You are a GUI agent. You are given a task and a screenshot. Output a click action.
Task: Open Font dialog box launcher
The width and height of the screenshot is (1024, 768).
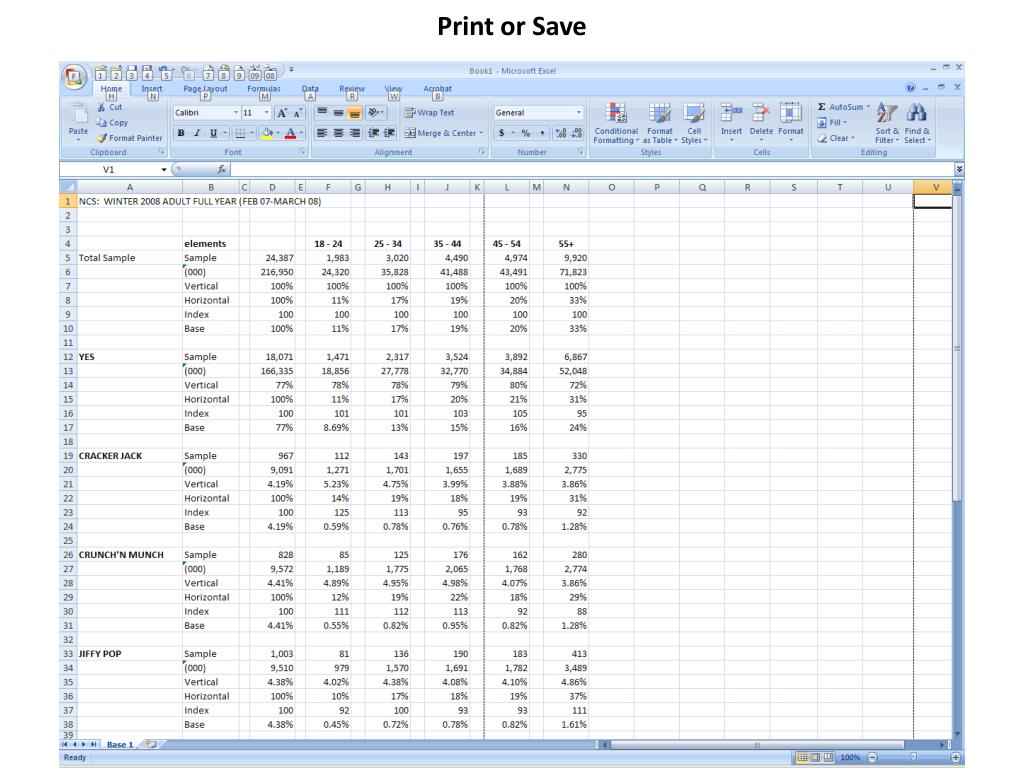[x=302, y=152]
